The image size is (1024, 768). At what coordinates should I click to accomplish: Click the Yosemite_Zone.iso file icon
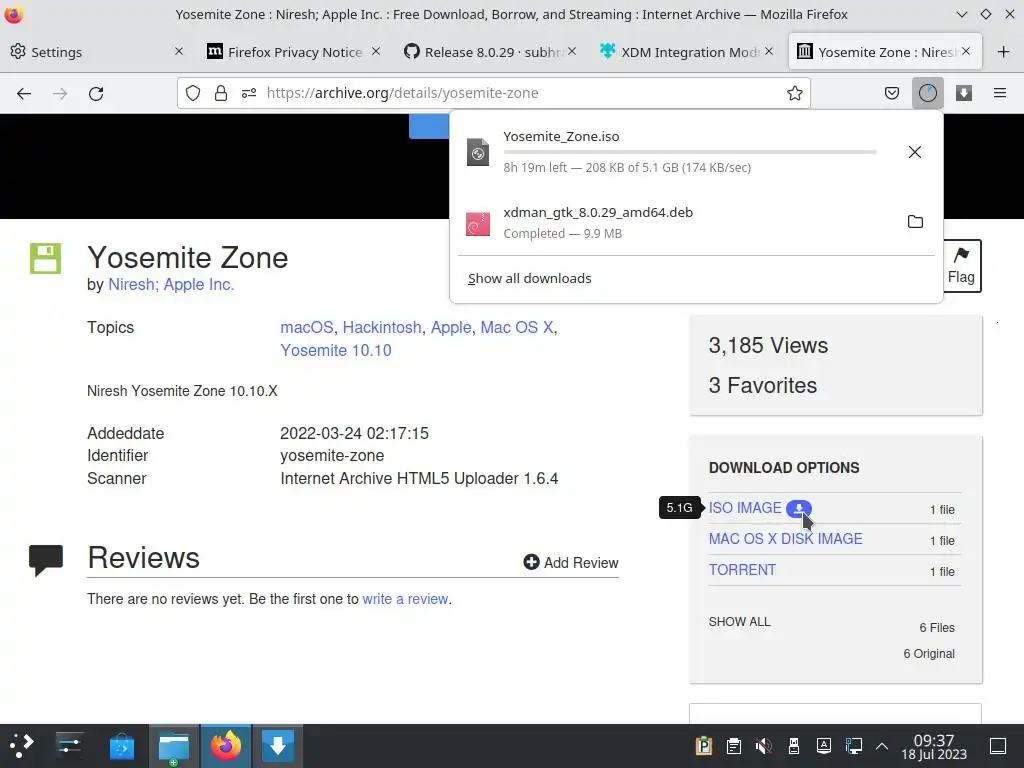477,152
